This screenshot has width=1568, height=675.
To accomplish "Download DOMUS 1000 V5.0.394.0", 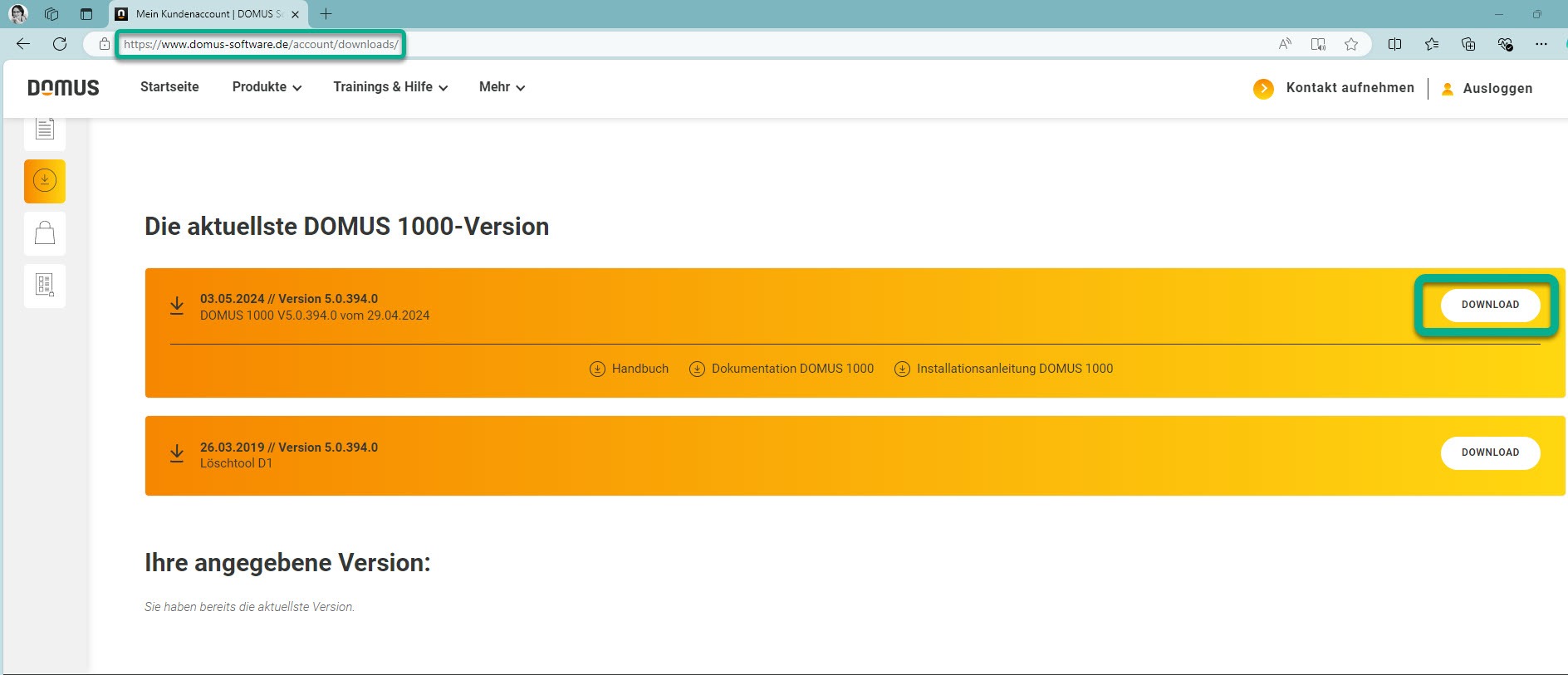I will point(1490,305).
